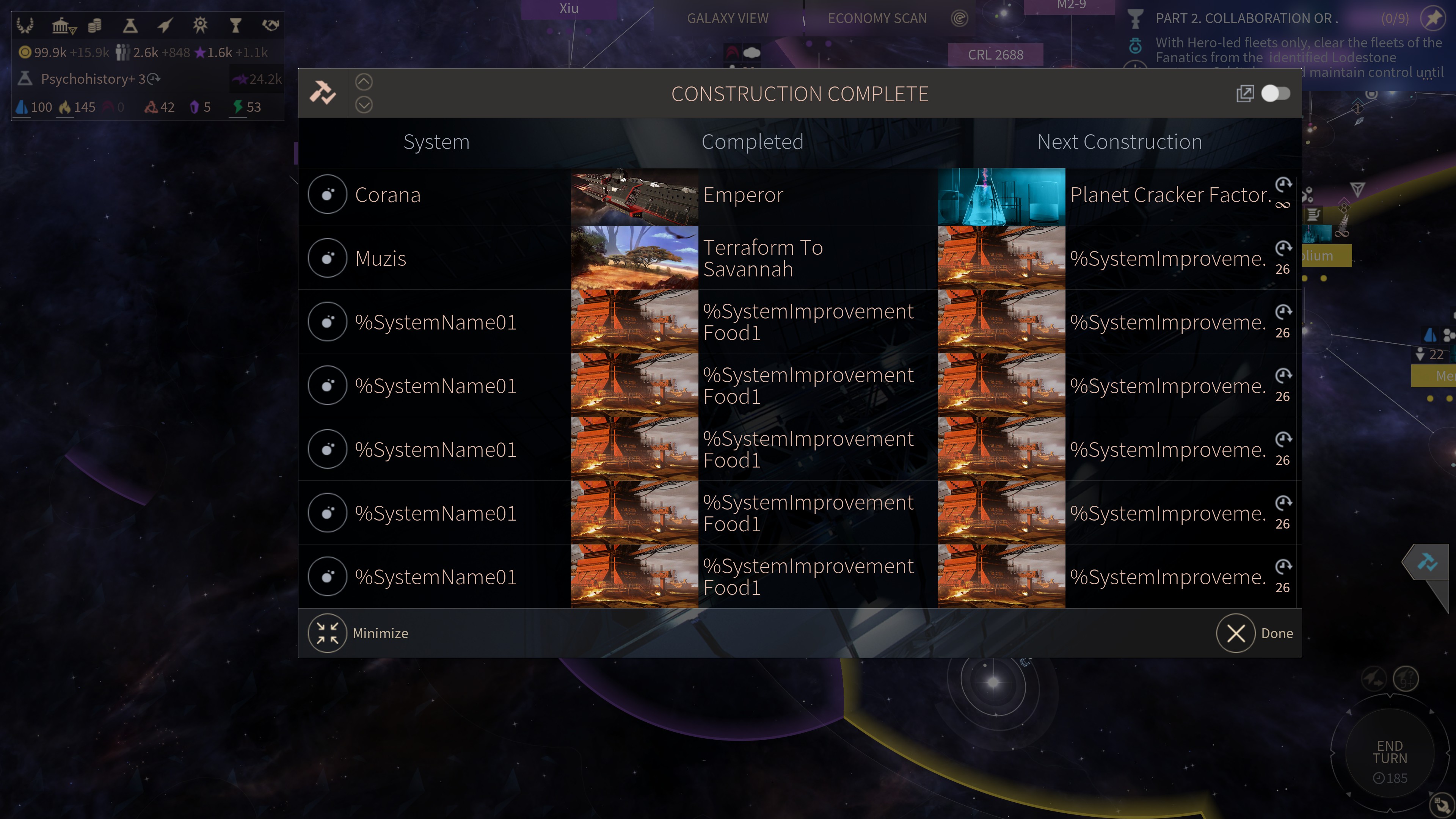This screenshot has height=819, width=1456.
Task: Minimize the construction complete panel
Action: click(358, 633)
